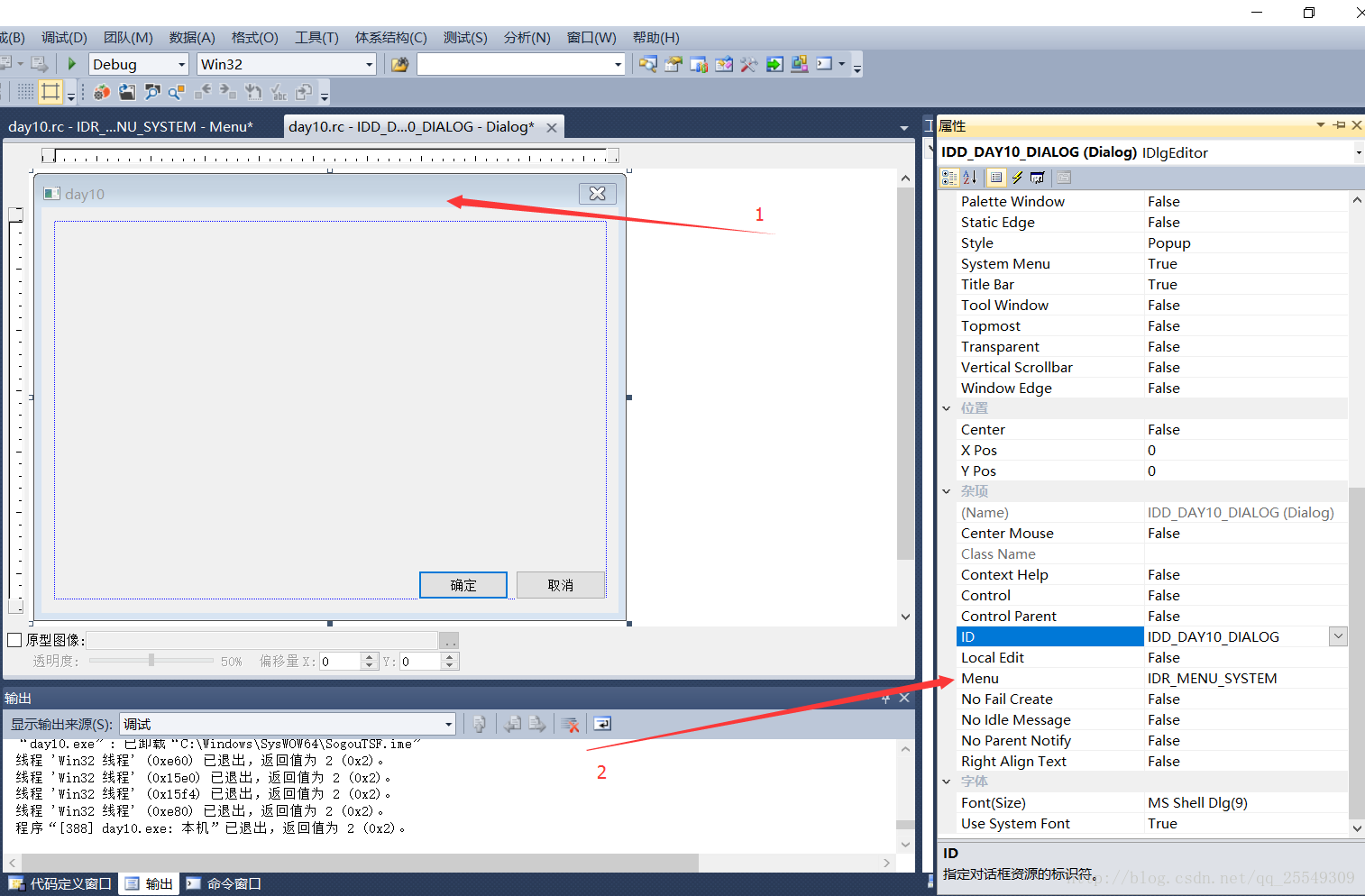Viewport: 1365px width, 896px height.
Task: Click the 确定 button in the dialog
Action: coord(463,585)
